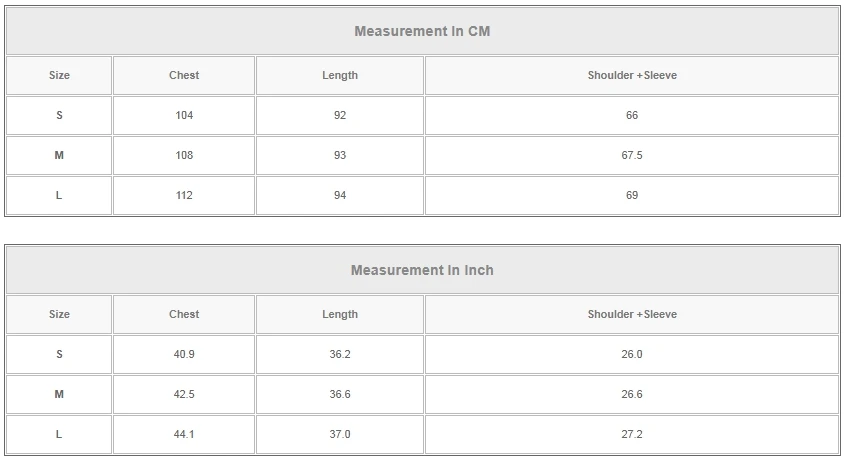The height and width of the screenshot is (458, 846).
Task: Click the cell containing 42.5
Action: pos(184,394)
